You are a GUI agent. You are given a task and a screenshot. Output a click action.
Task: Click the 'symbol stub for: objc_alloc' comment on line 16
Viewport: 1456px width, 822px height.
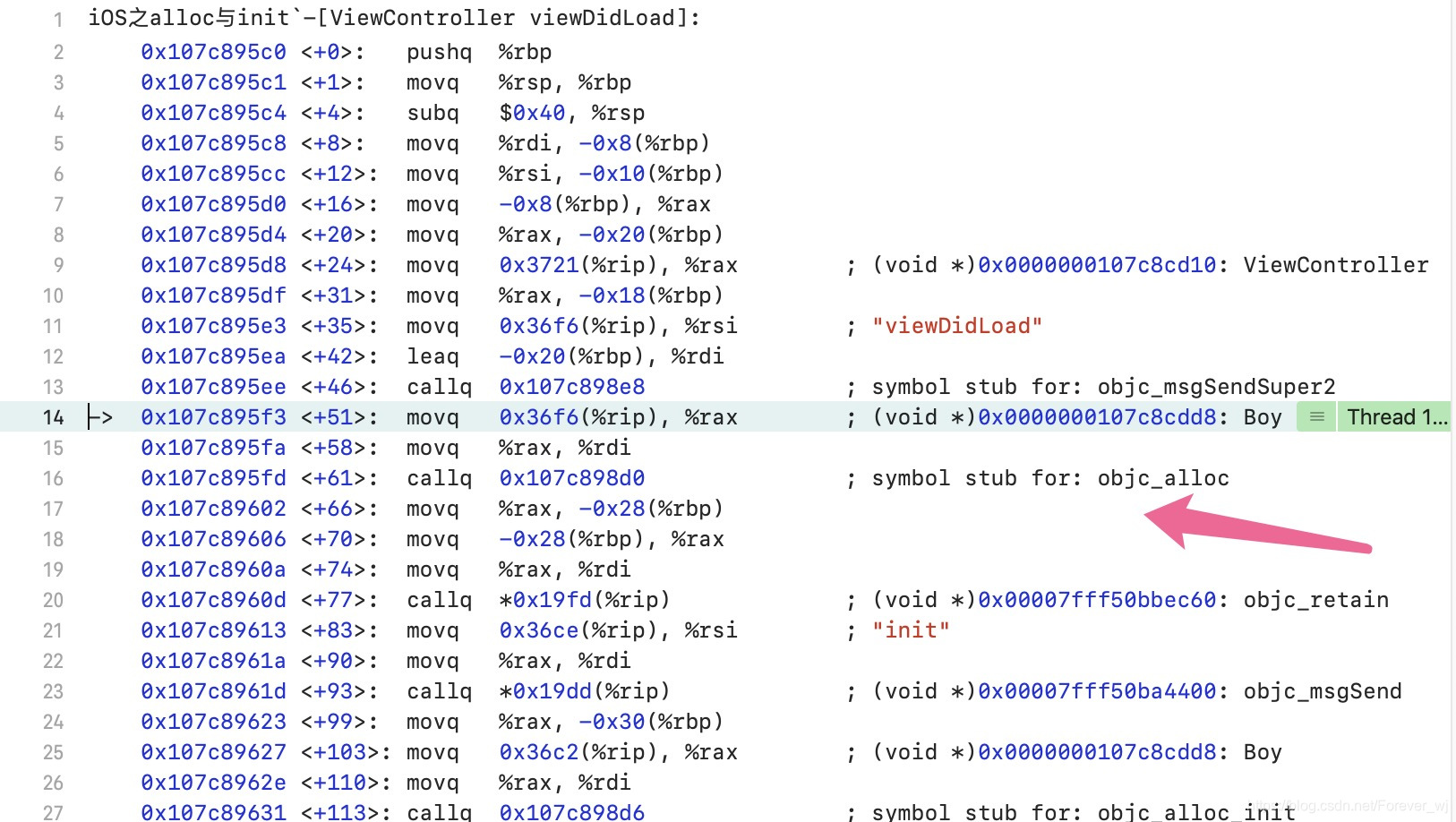tap(1050, 478)
